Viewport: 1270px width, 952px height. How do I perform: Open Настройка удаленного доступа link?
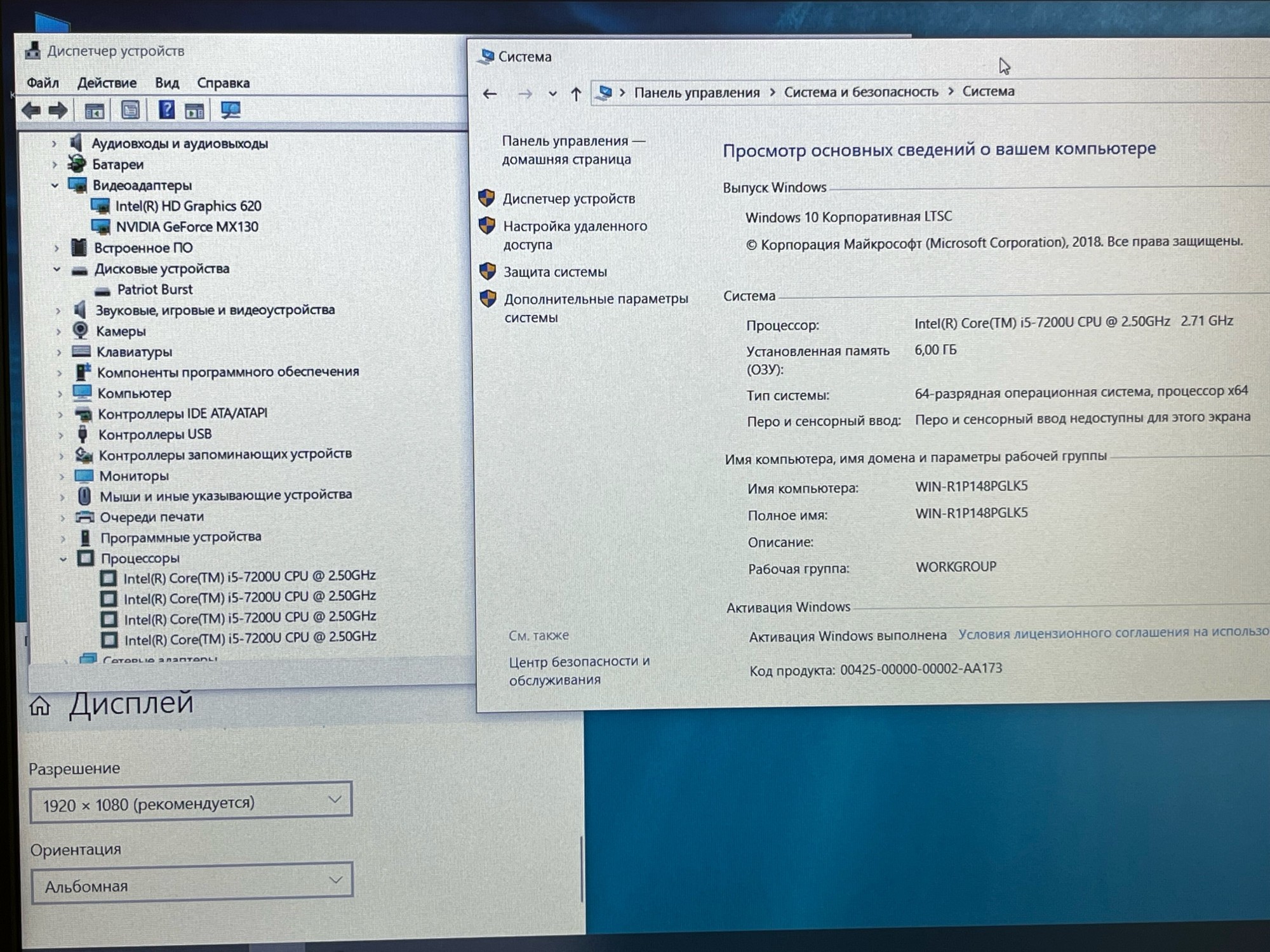575,235
